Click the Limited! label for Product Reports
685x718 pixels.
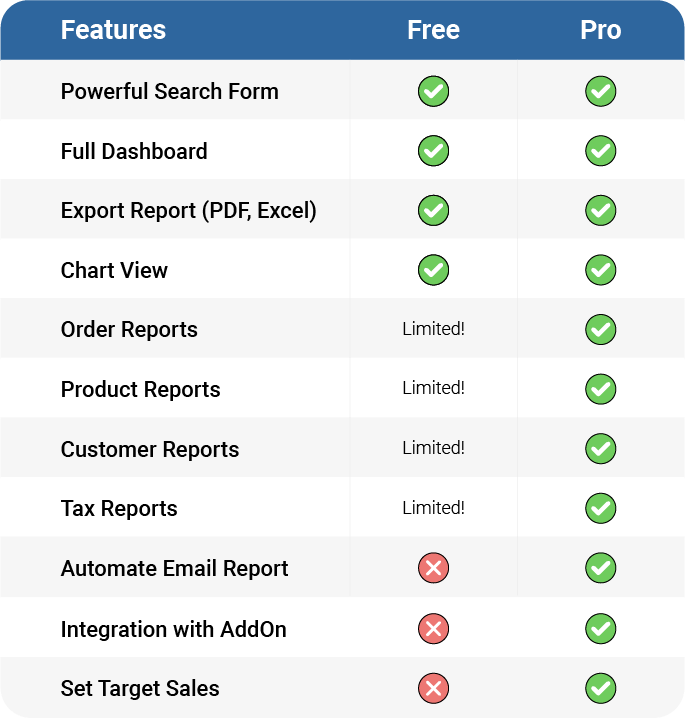(433, 388)
